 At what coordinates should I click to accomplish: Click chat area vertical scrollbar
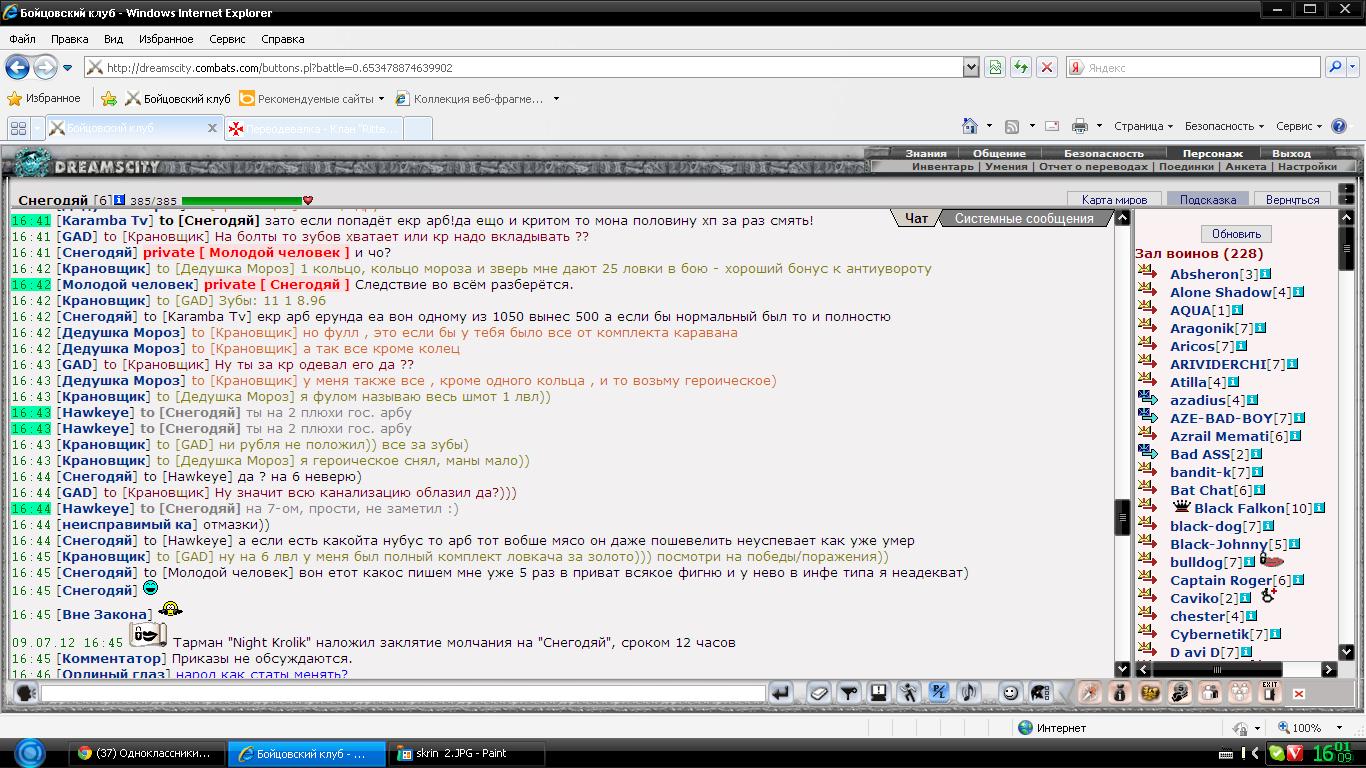pos(1122,443)
